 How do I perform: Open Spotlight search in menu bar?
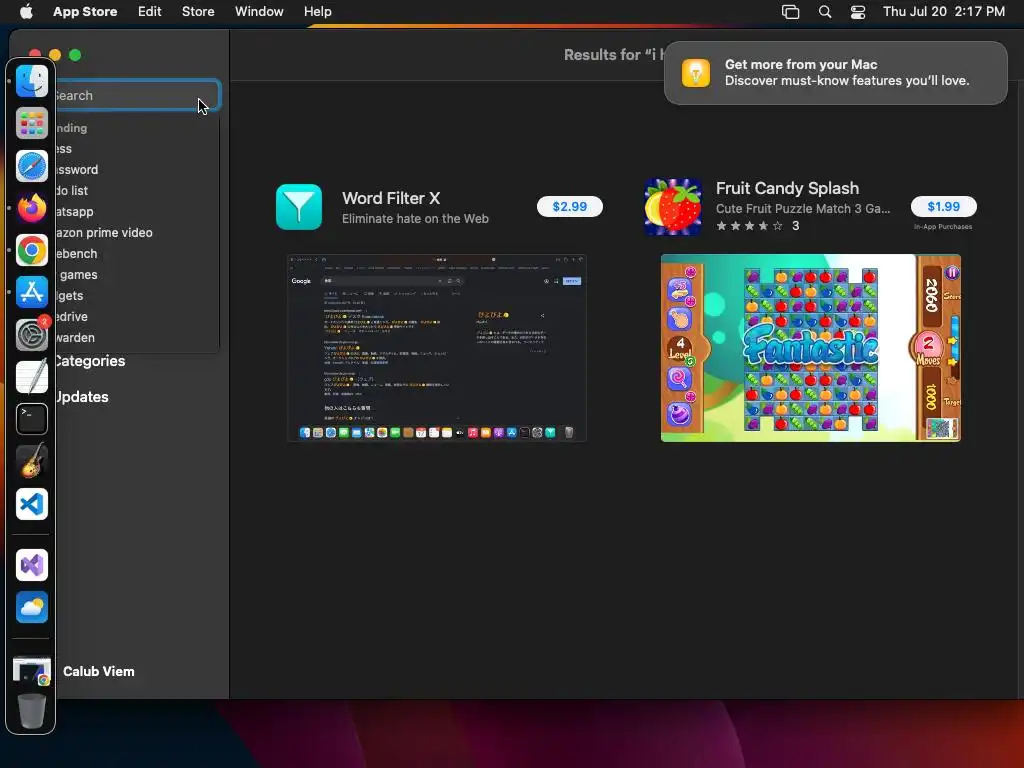point(825,12)
